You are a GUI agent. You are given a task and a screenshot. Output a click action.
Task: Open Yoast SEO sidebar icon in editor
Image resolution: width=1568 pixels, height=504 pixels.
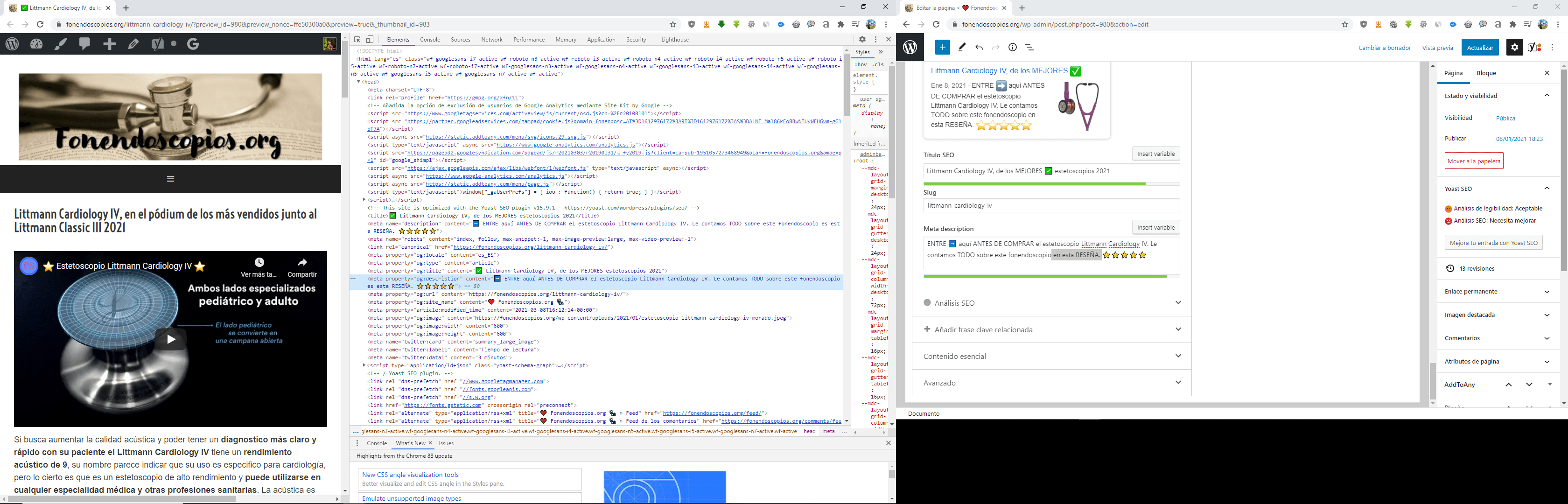(x=1534, y=48)
